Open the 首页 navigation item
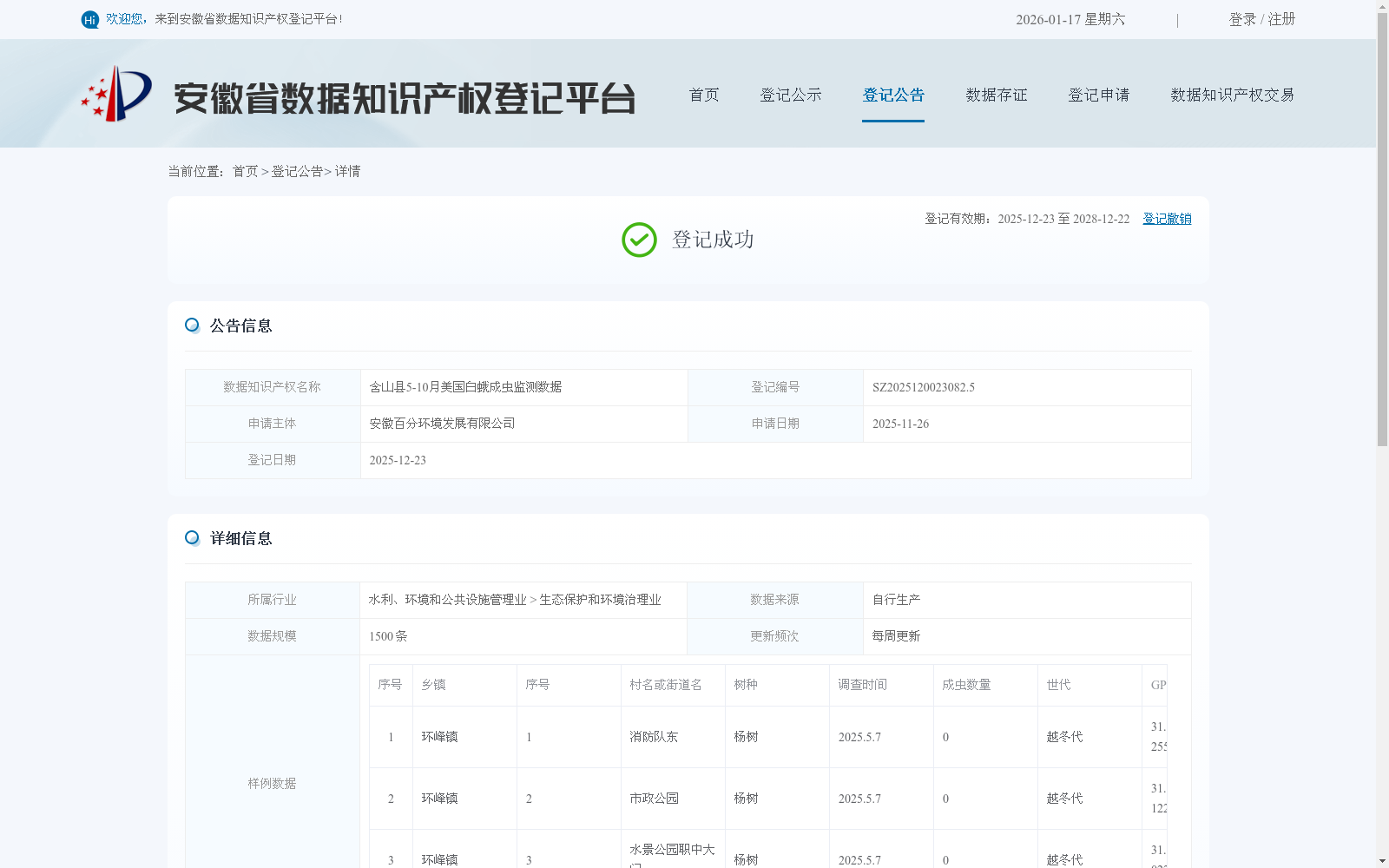This screenshot has height=868, width=1389. point(704,95)
